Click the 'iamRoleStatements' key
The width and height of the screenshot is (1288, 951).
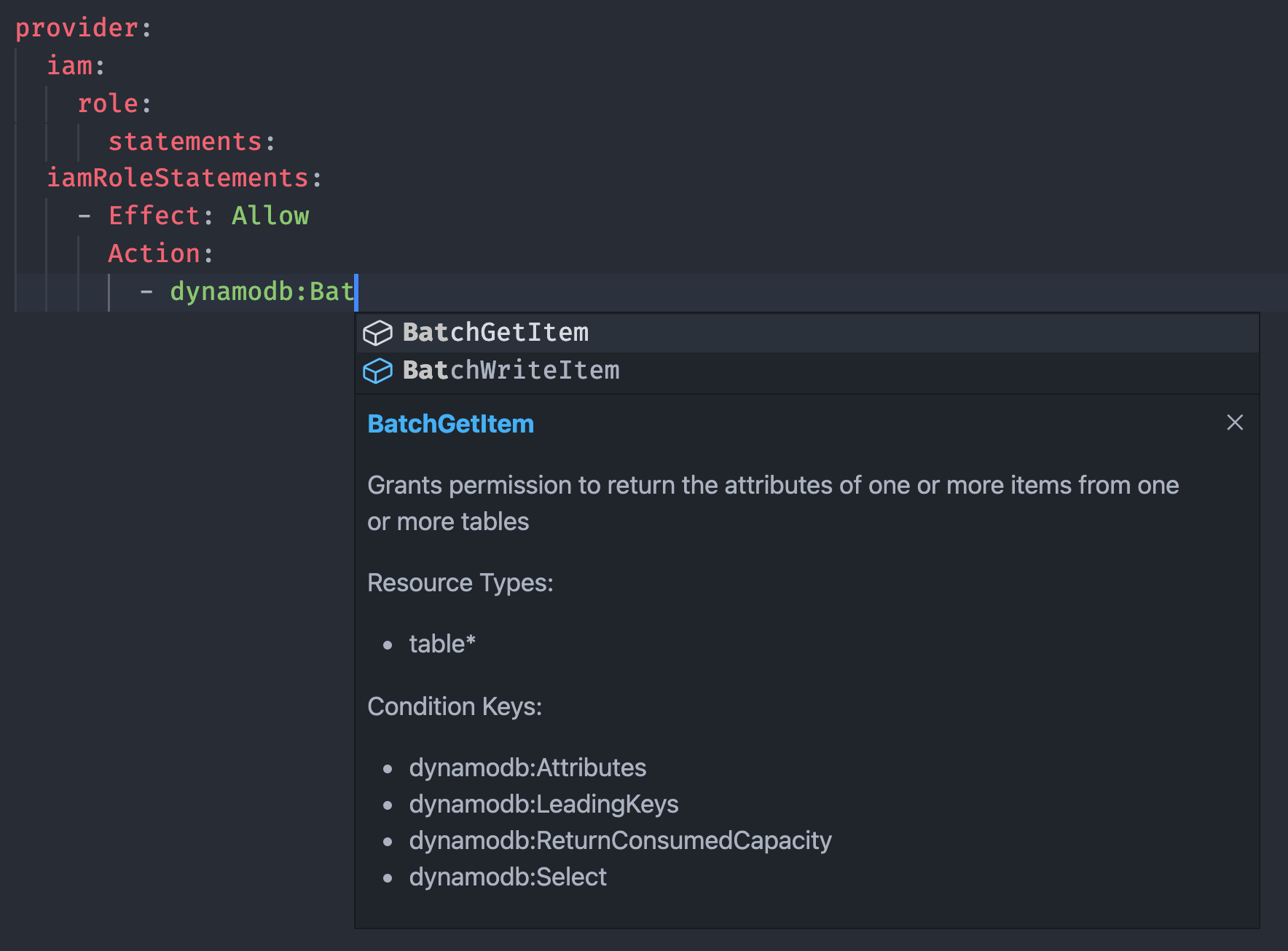pyautogui.click(x=178, y=178)
